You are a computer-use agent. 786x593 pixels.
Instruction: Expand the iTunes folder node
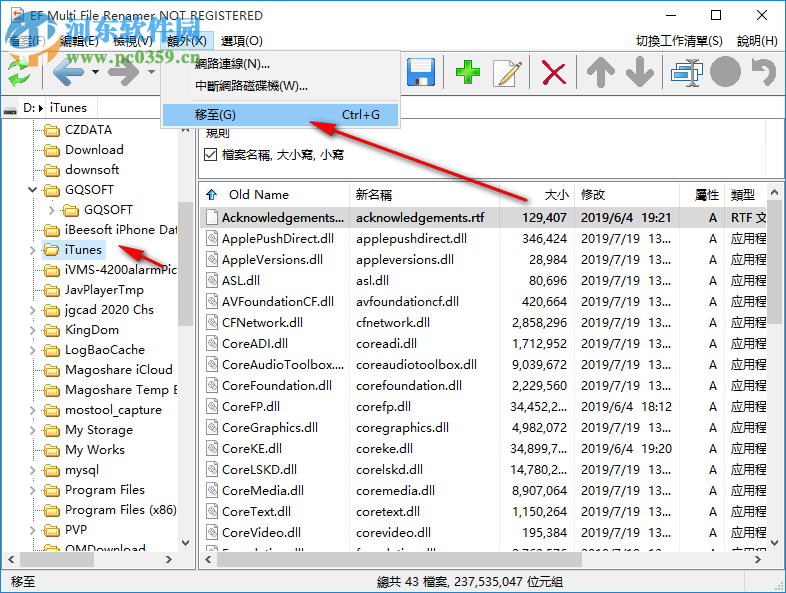33,250
